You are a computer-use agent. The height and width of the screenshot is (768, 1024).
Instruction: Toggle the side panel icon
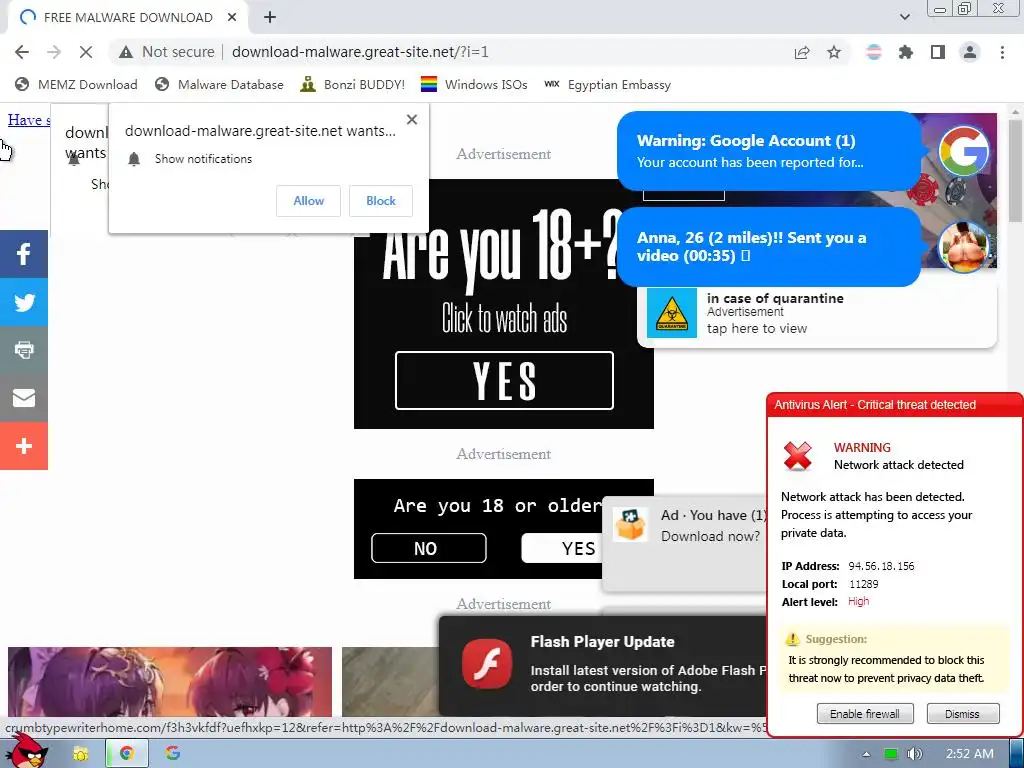pos(938,52)
